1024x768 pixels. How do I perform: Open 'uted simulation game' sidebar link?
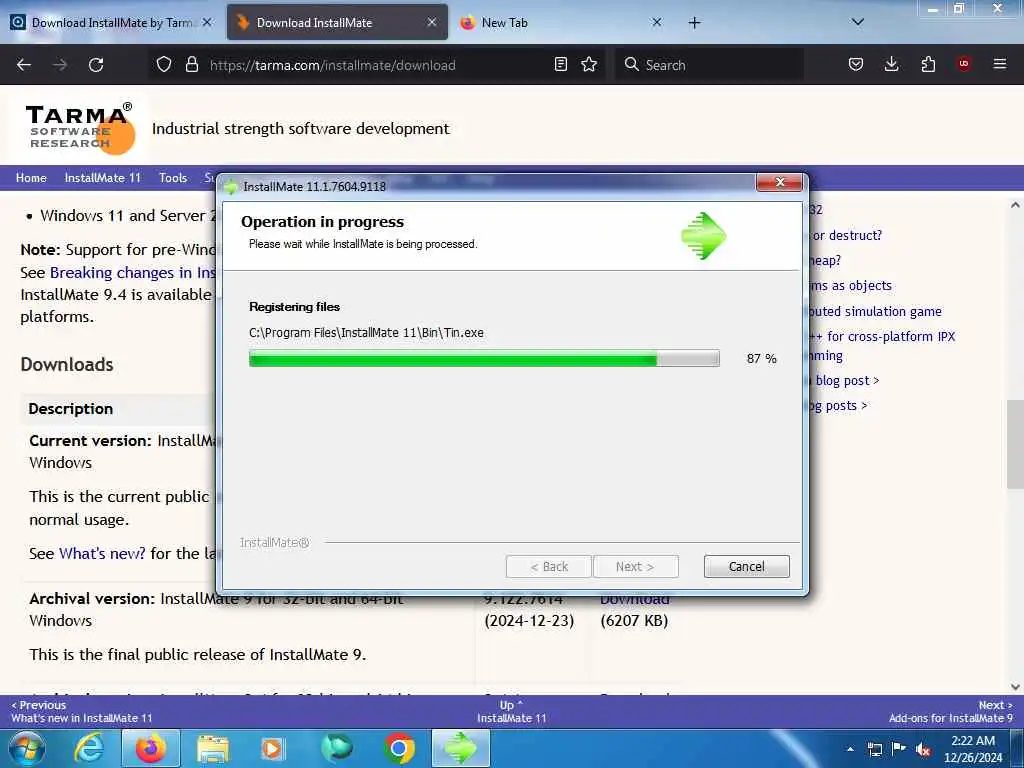pos(875,312)
